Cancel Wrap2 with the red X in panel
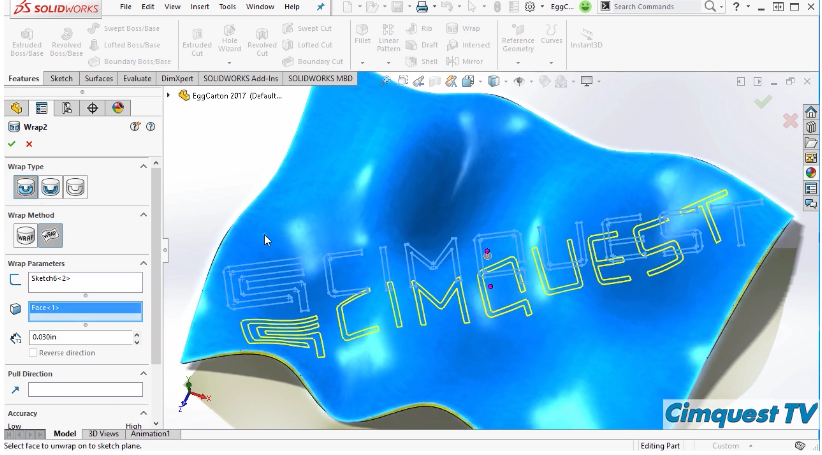The height and width of the screenshot is (455, 822). pos(29,144)
